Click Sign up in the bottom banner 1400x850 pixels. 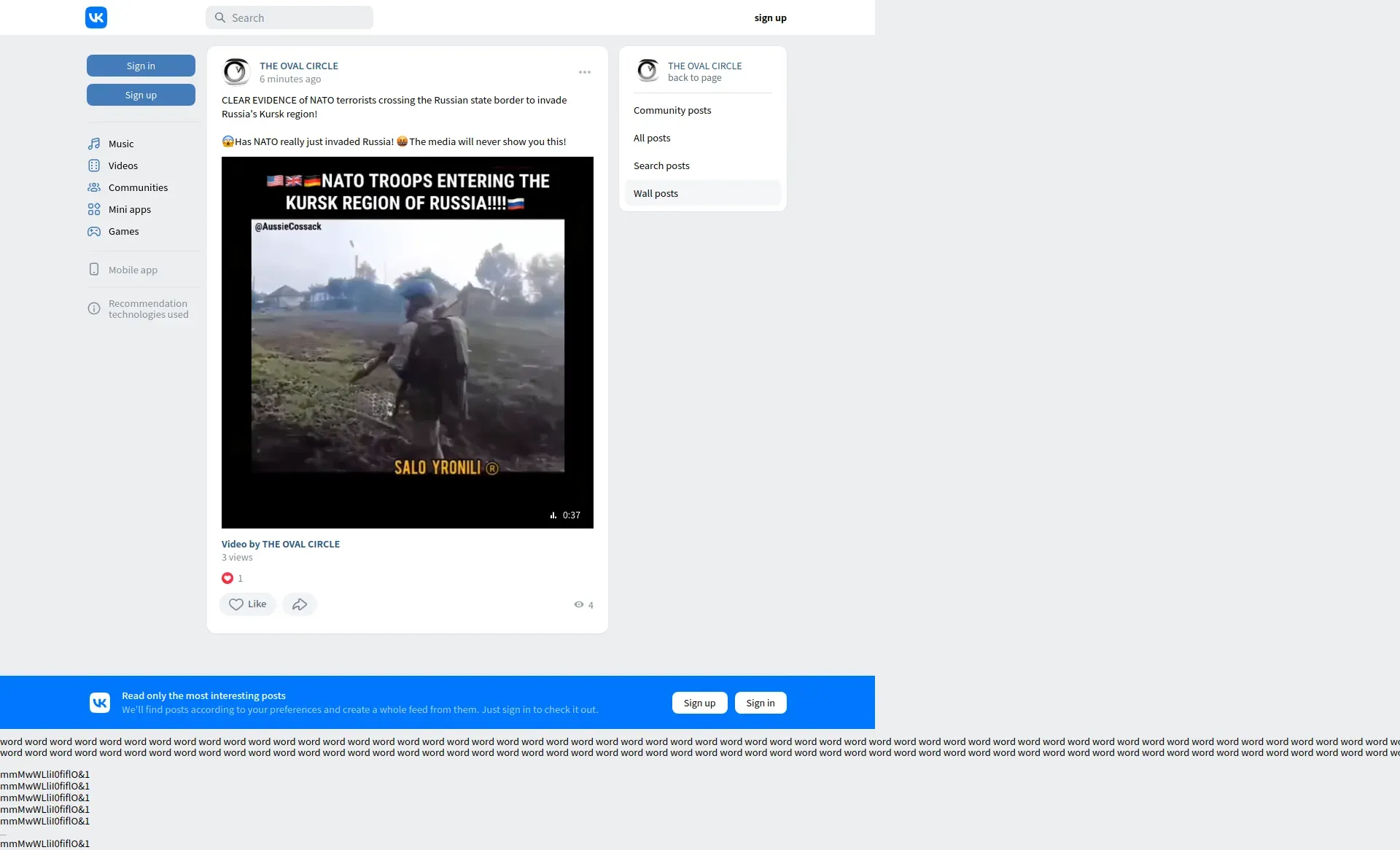point(700,703)
